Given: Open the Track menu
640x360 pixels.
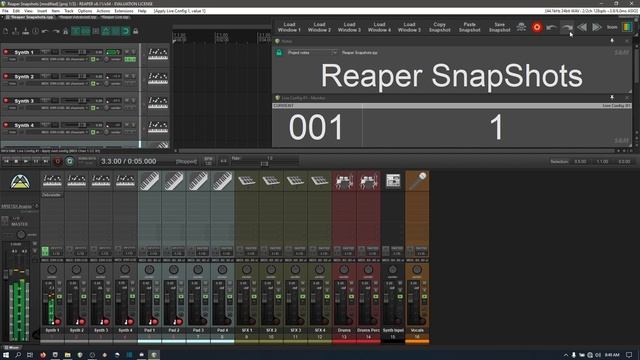Looking at the screenshot, I should click(69, 11).
